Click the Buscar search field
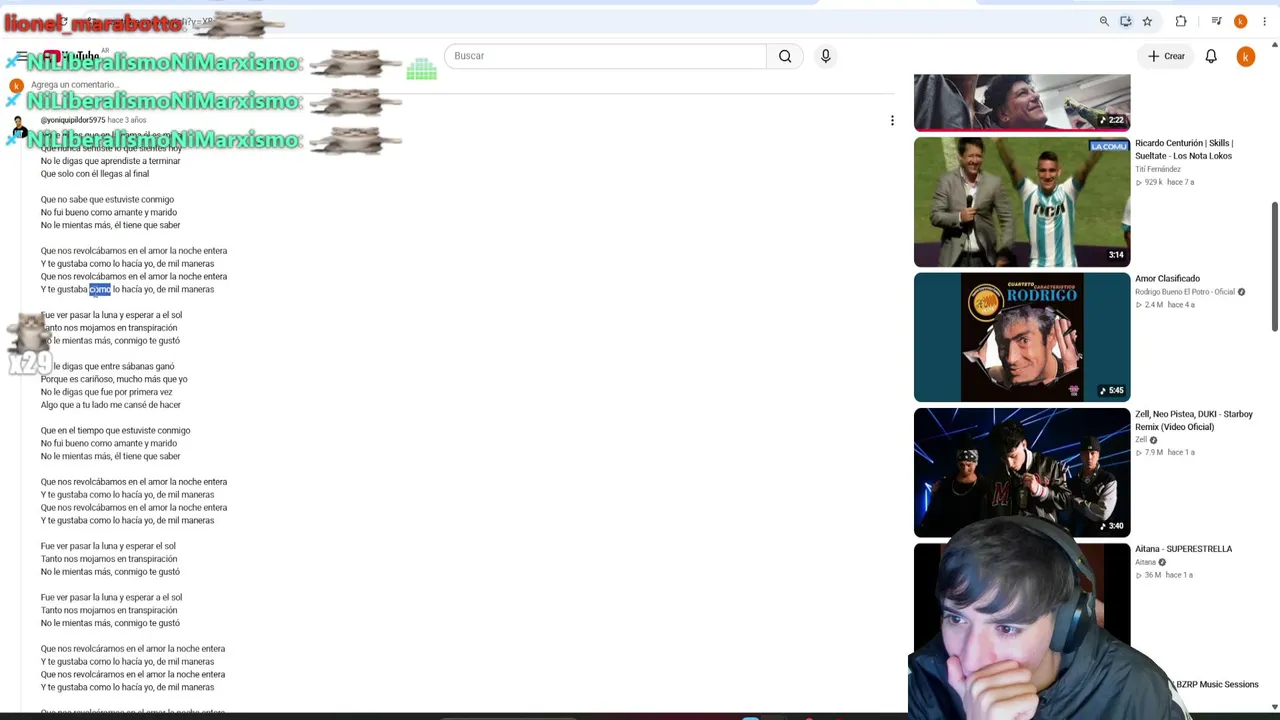This screenshot has height=720, width=1280. click(x=605, y=56)
